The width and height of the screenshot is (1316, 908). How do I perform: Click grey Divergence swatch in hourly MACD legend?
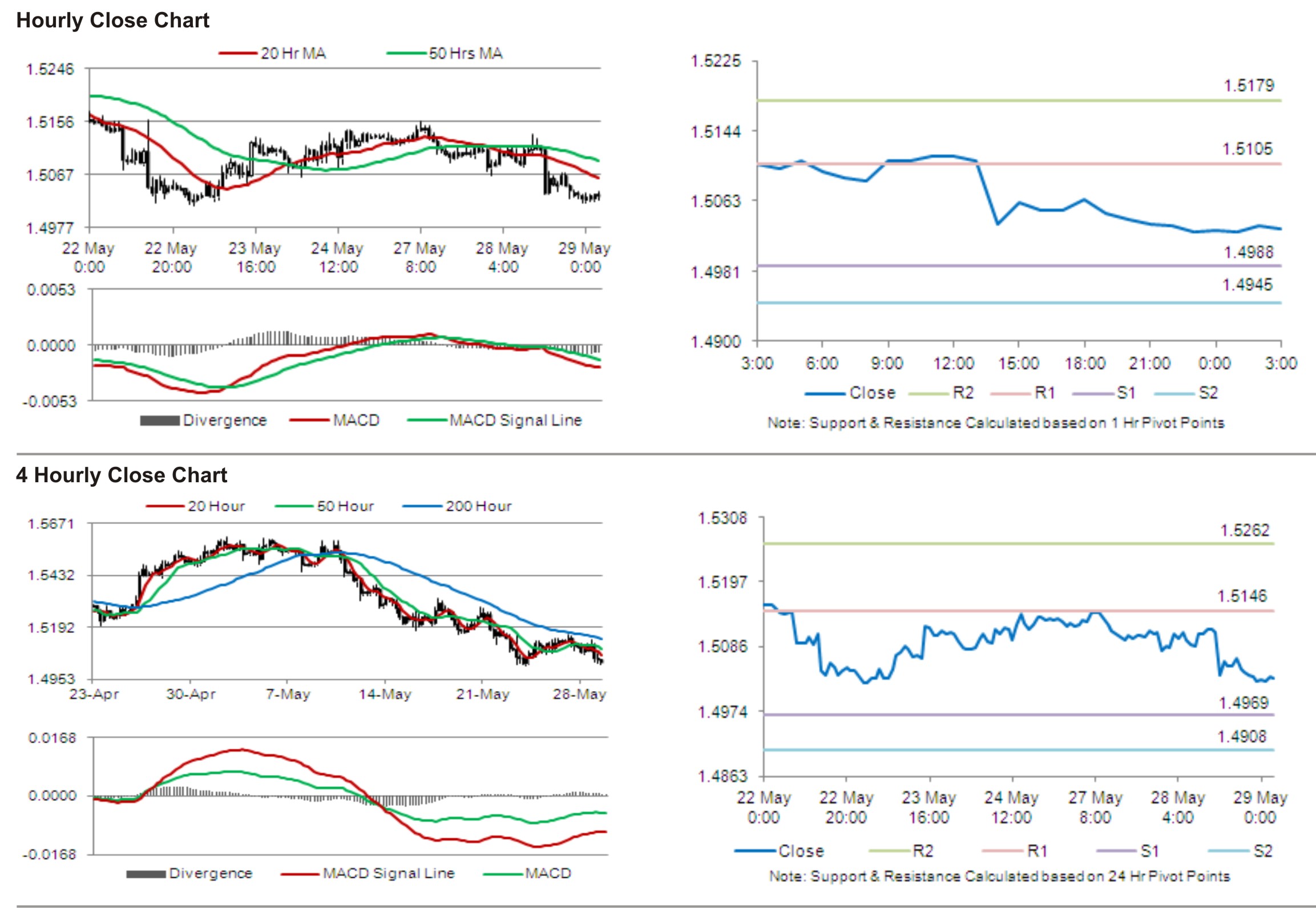160,421
